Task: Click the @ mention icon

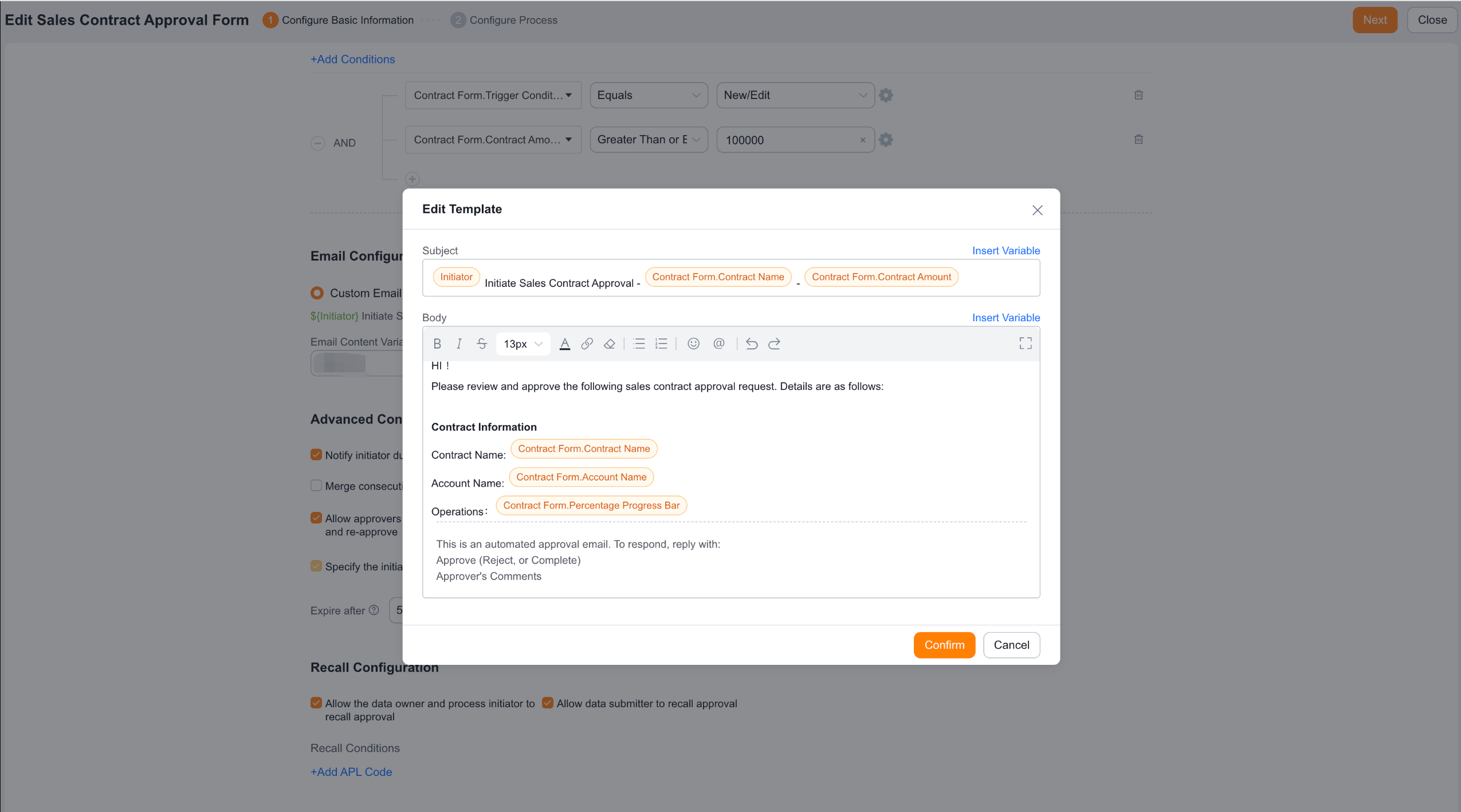Action: (719, 344)
